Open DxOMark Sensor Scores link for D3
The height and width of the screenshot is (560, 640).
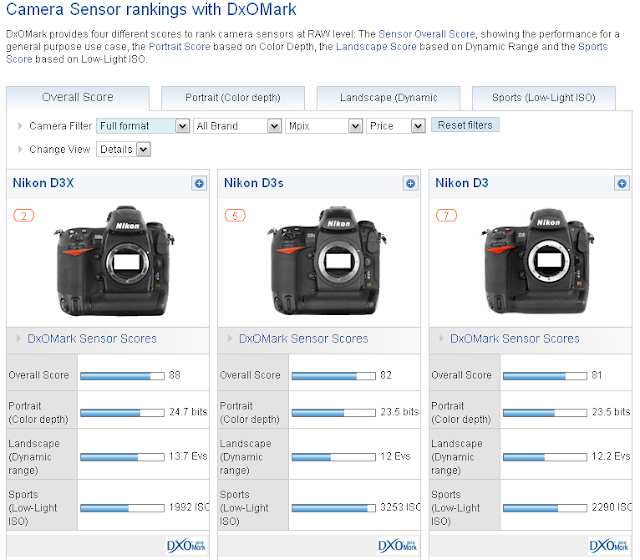515,339
